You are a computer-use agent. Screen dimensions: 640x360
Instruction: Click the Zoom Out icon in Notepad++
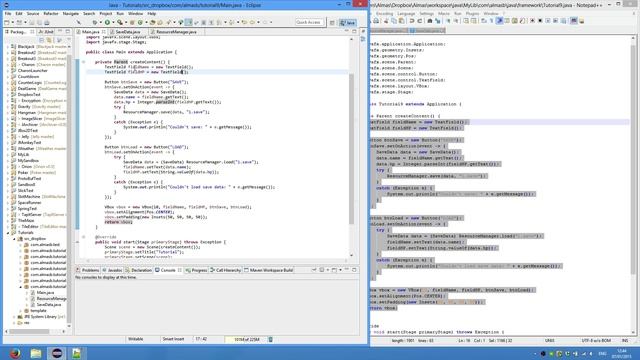click(x=456, y=21)
